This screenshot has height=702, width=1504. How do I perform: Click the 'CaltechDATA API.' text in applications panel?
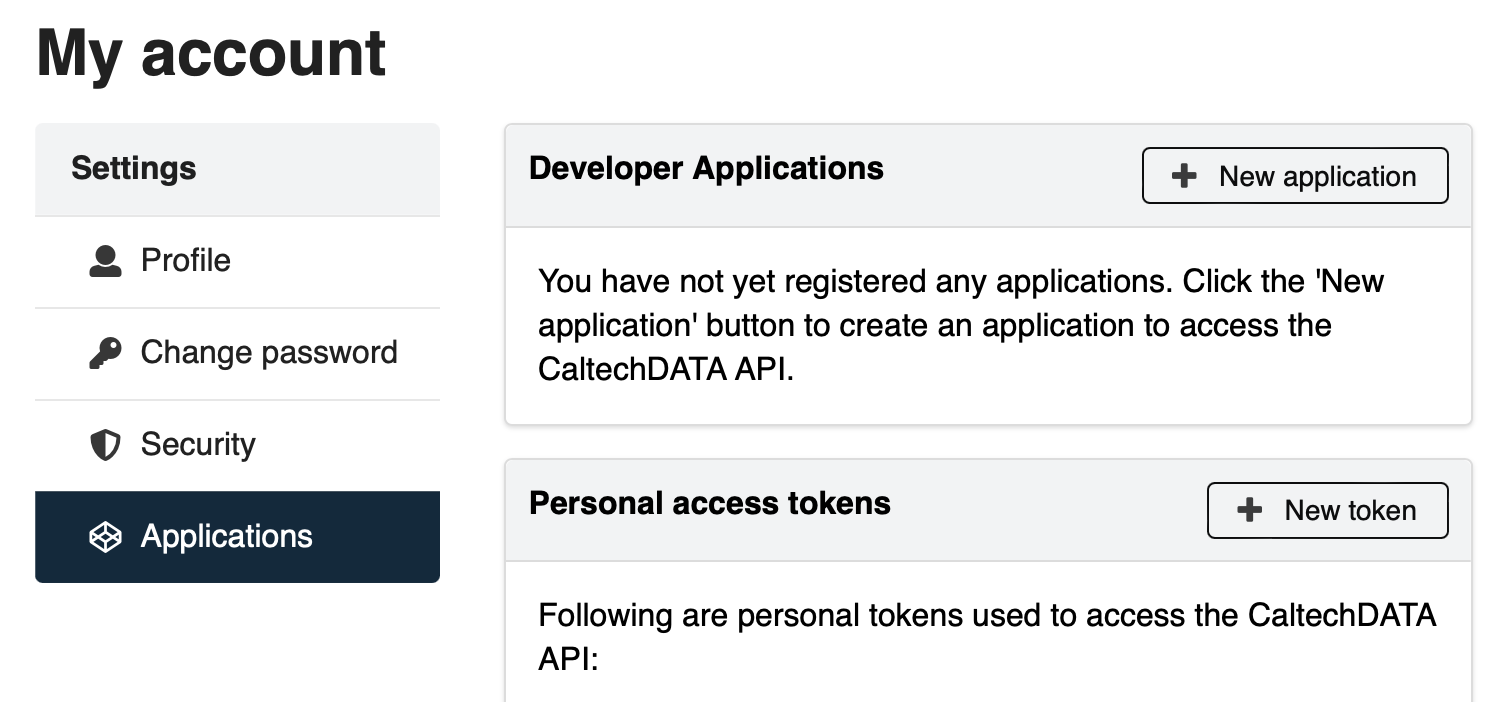click(x=666, y=369)
